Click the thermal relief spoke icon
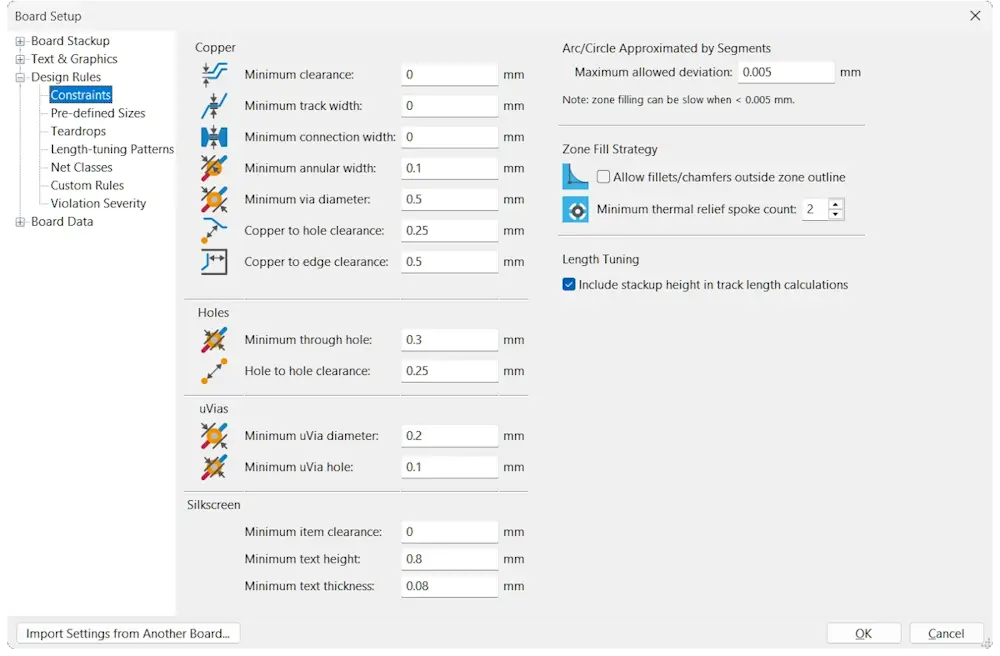This screenshot has width=1000, height=656. (x=576, y=209)
